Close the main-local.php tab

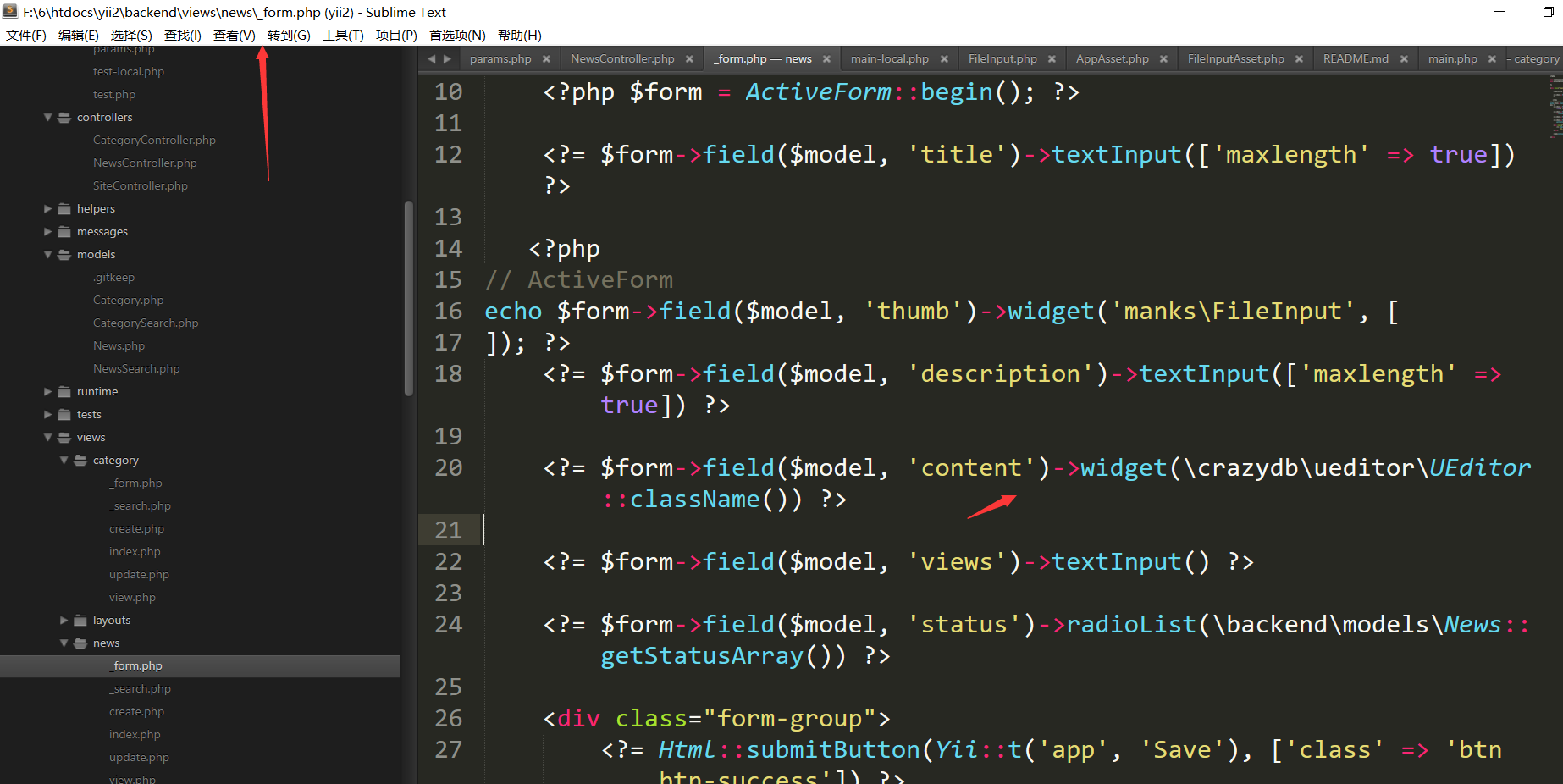(x=944, y=59)
